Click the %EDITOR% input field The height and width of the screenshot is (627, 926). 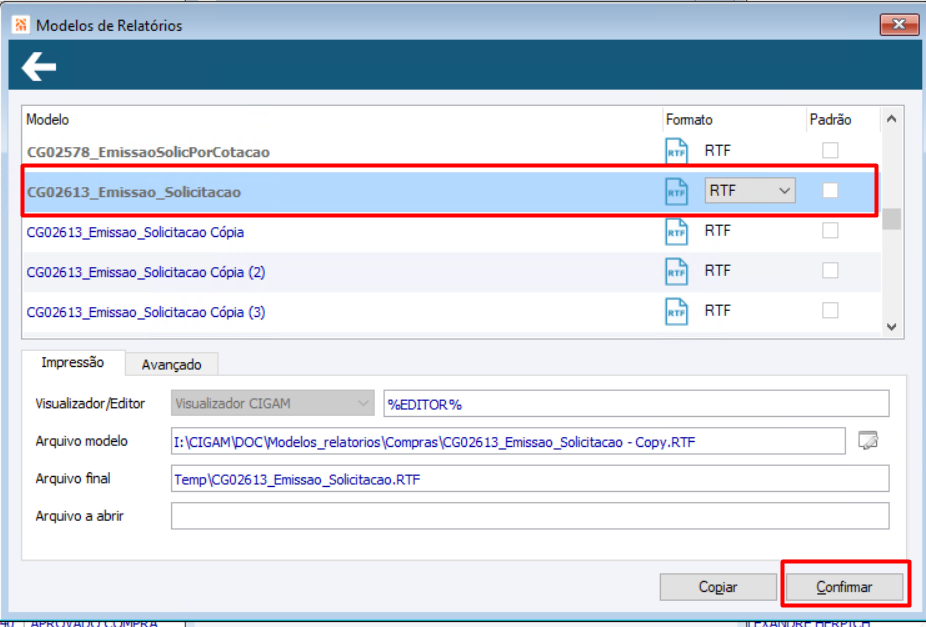coord(636,404)
